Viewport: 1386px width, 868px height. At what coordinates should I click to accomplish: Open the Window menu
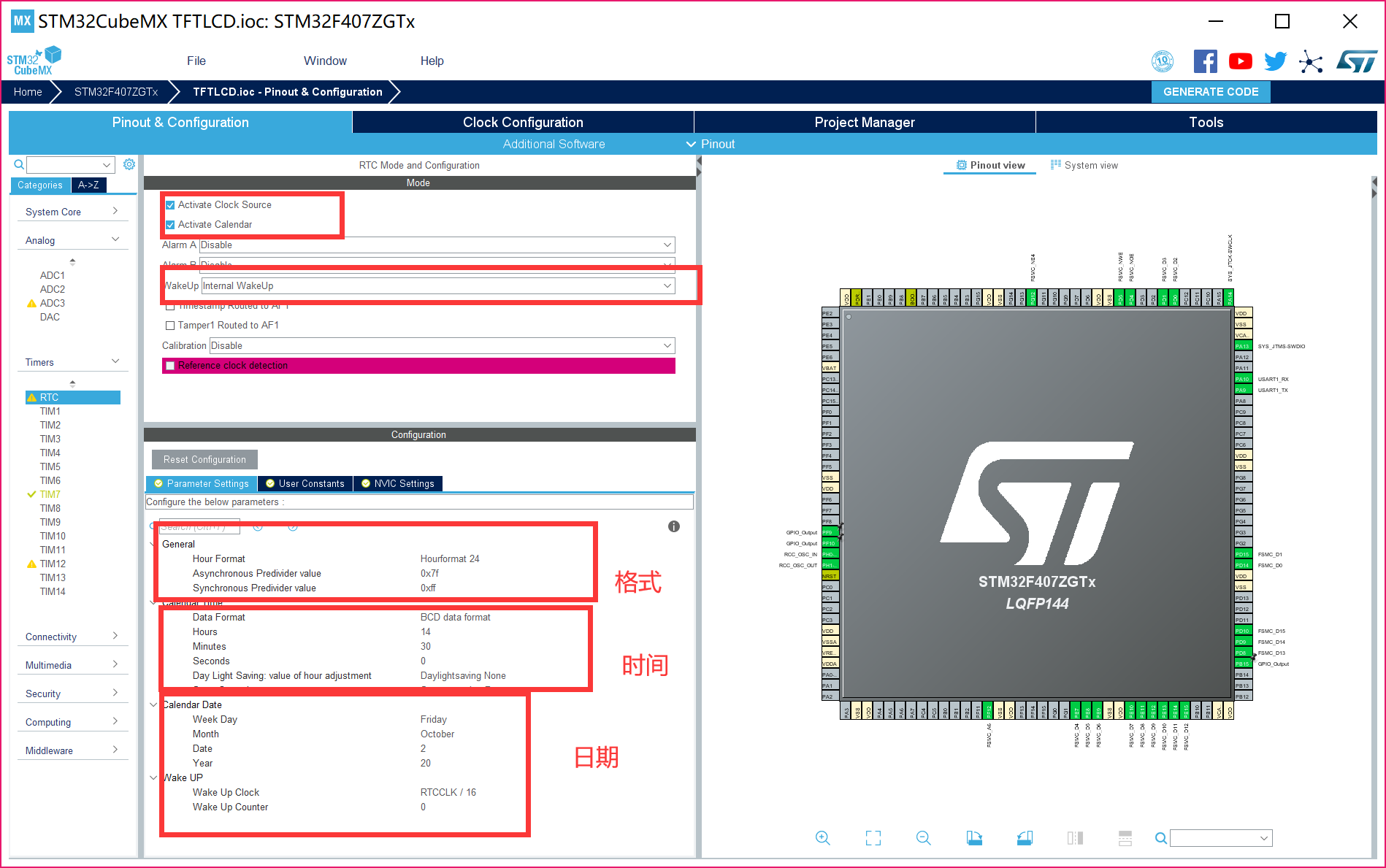[325, 61]
